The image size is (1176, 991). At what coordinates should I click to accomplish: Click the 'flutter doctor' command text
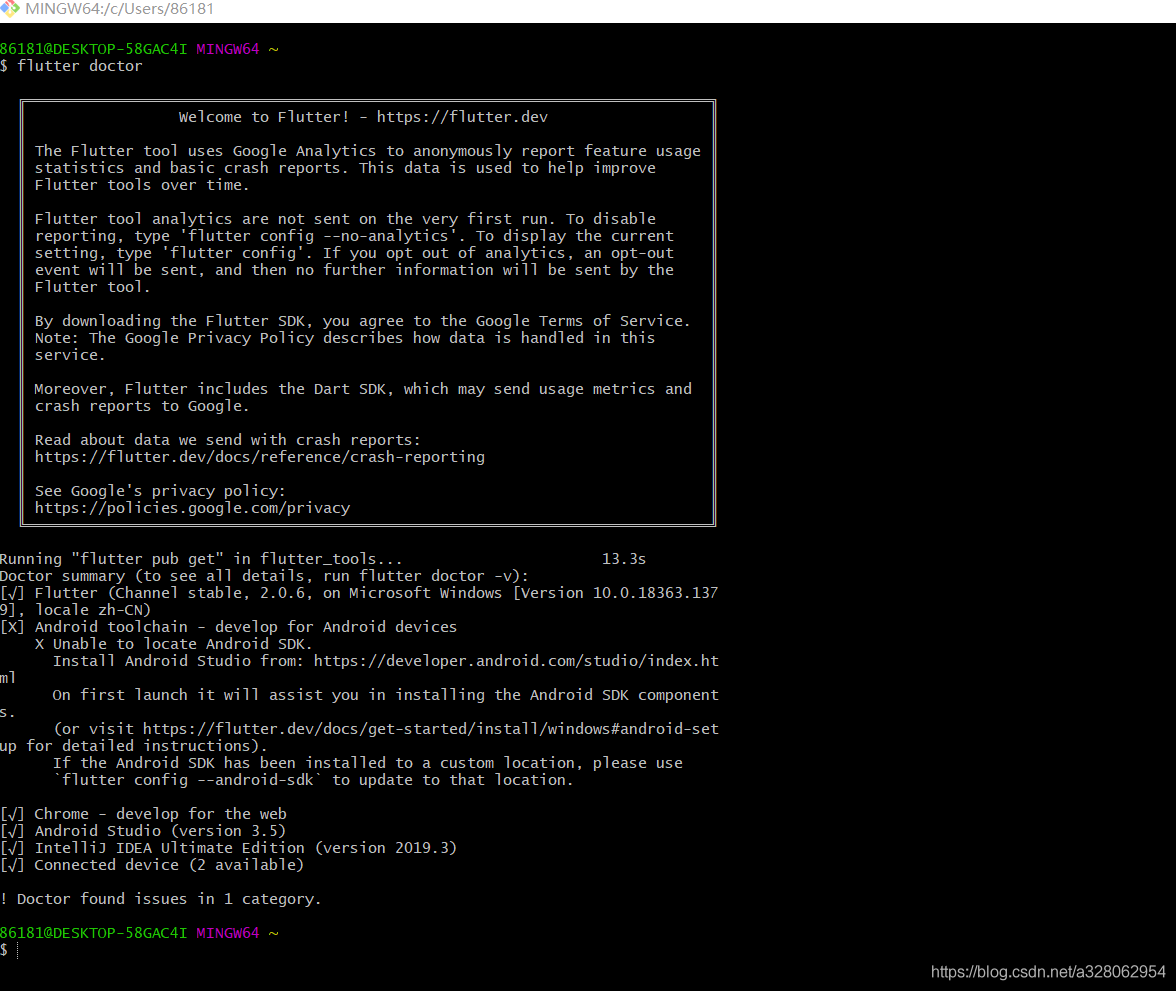pyautogui.click(x=80, y=66)
